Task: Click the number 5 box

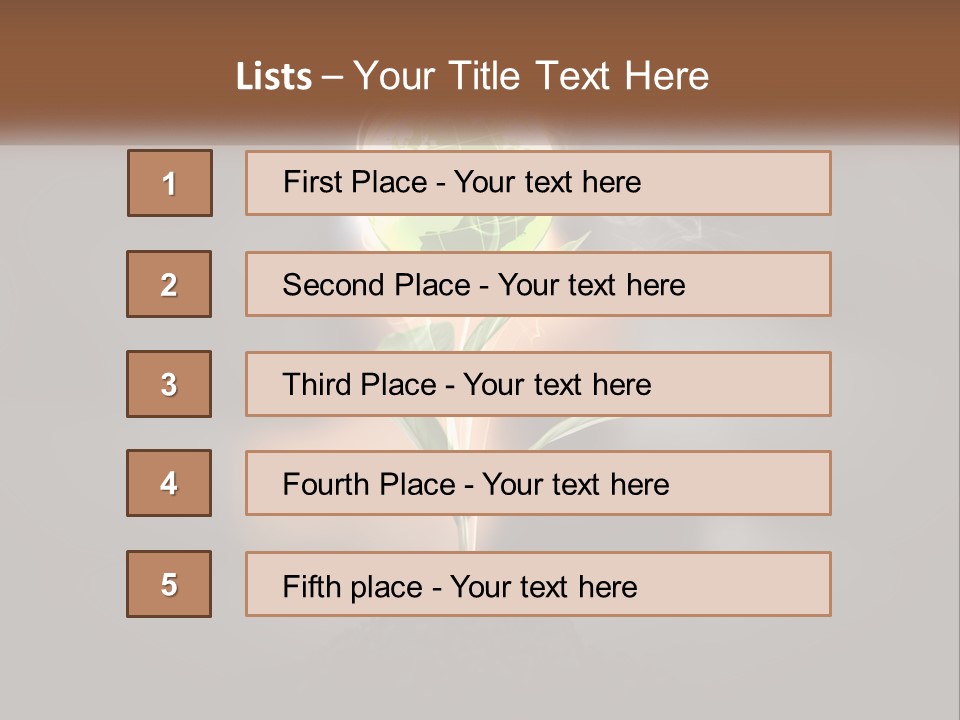Action: point(169,584)
